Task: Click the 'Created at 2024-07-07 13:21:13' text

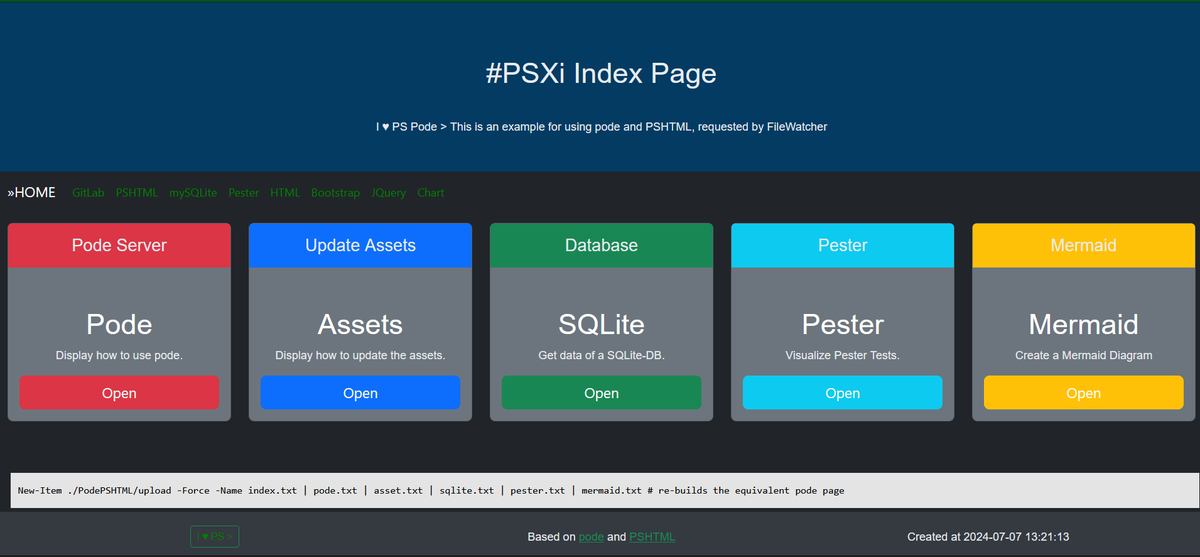Action: [988, 537]
